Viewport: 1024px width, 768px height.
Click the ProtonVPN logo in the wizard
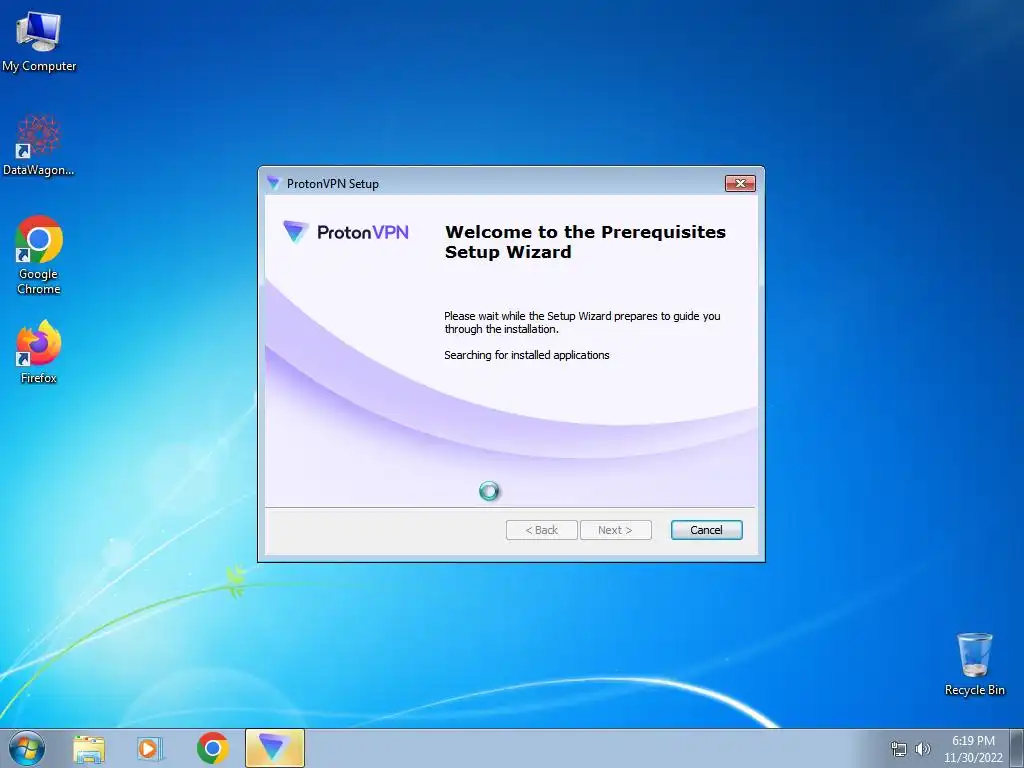coord(345,232)
